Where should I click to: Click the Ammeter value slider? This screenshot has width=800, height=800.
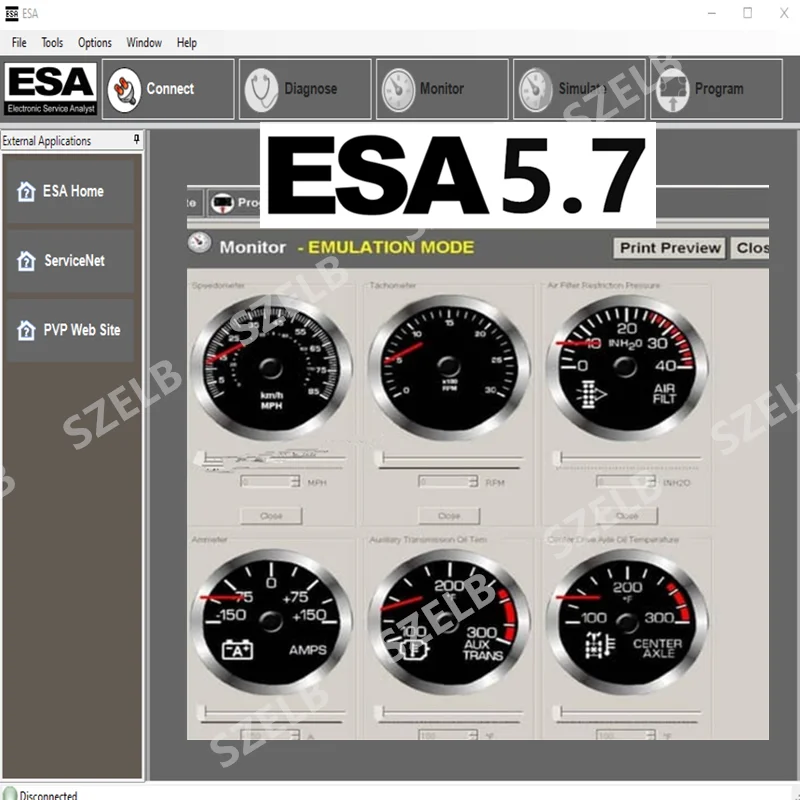(x=271, y=713)
